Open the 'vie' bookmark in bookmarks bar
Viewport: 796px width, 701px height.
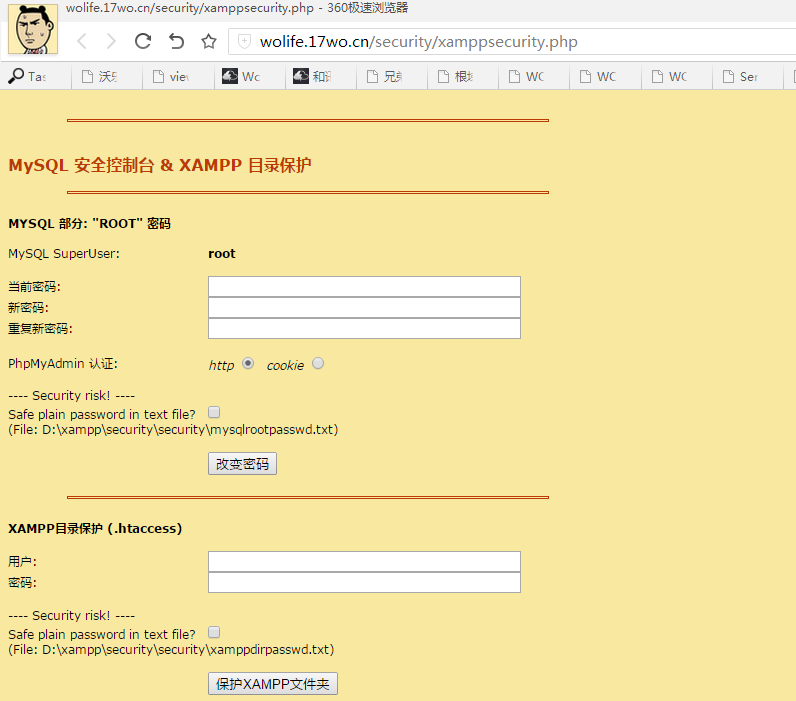tap(171, 77)
